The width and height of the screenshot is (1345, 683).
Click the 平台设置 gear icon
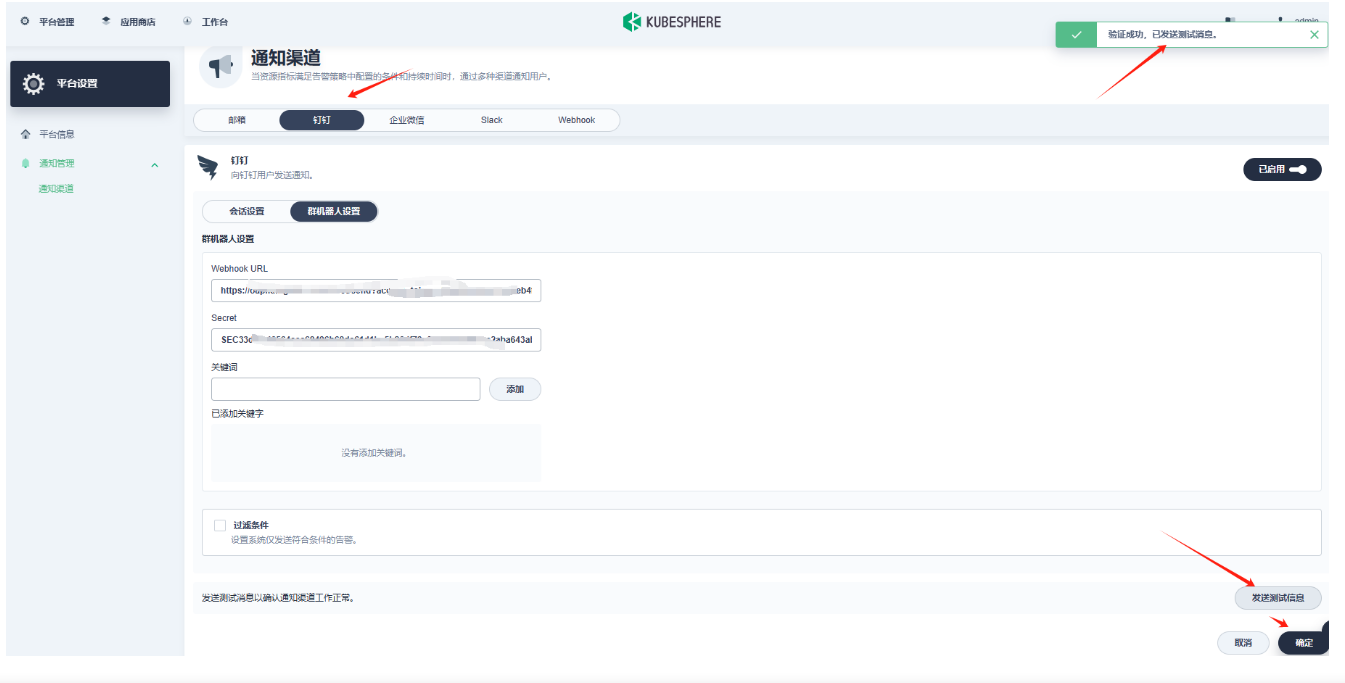click(x=33, y=84)
